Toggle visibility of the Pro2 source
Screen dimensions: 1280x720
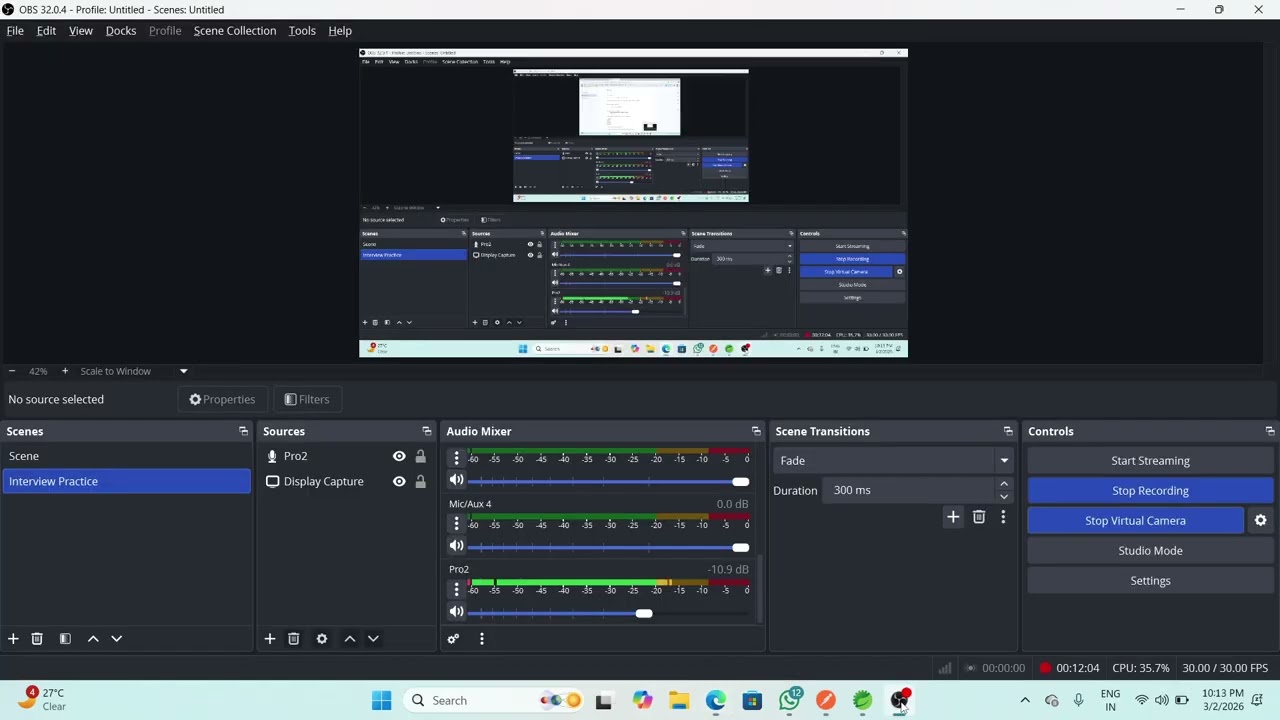399,456
